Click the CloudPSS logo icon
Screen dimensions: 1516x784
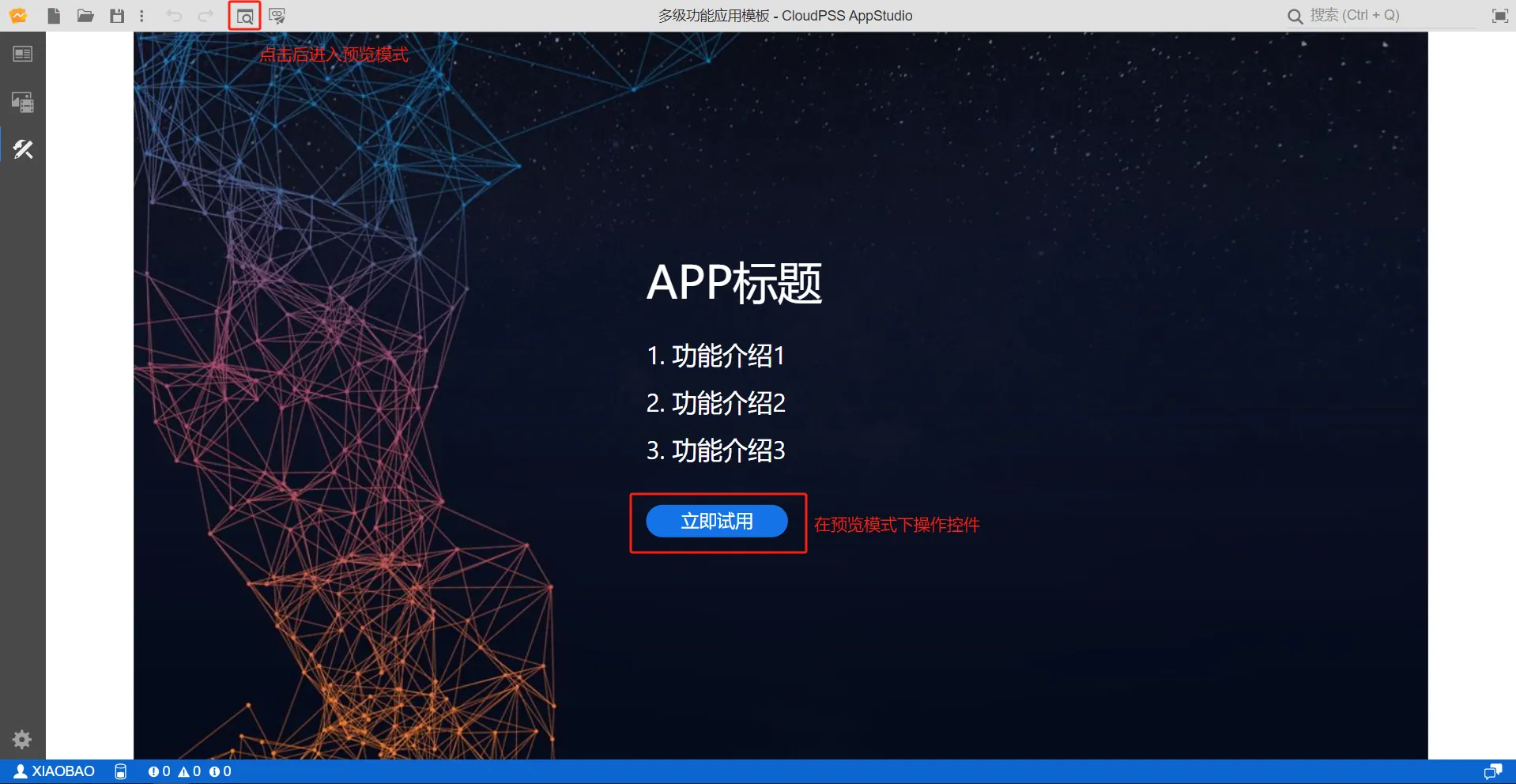click(x=17, y=16)
